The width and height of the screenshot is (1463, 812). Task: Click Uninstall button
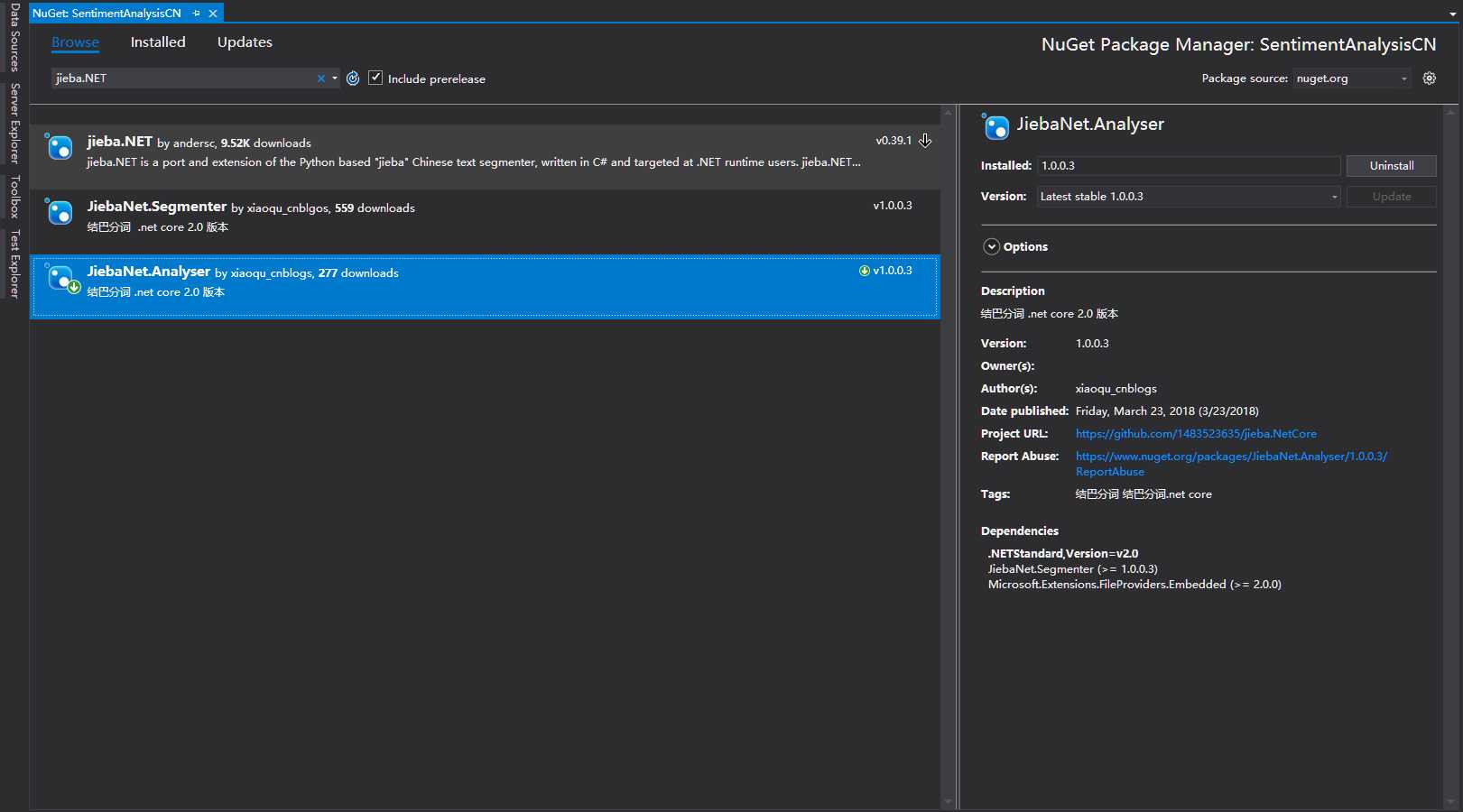[1391, 166]
